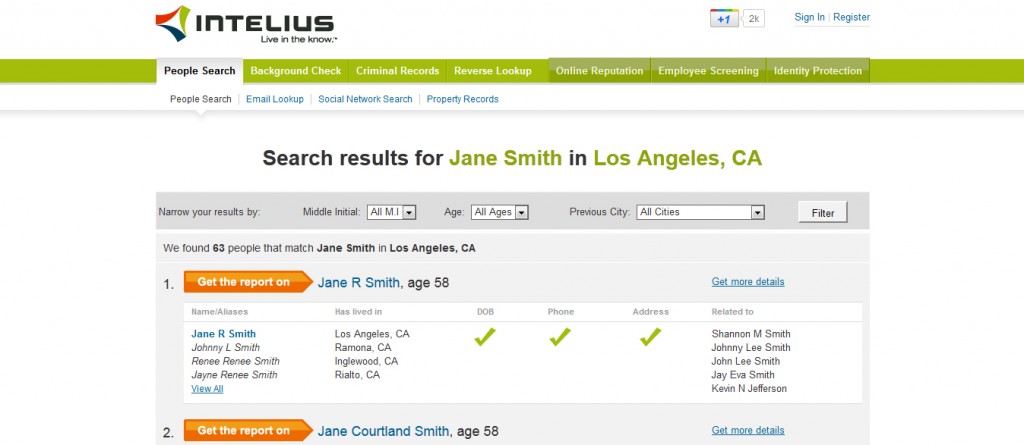Click the Filter button
1024x445 pixels.
[823, 213]
